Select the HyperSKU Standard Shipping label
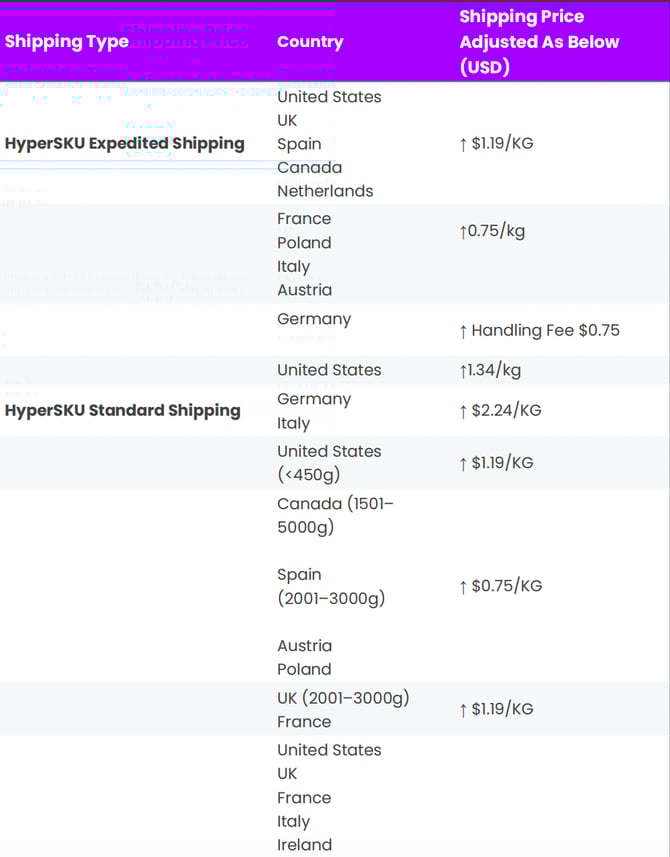Screen dimensions: 670x857 pyautogui.click(x=123, y=410)
